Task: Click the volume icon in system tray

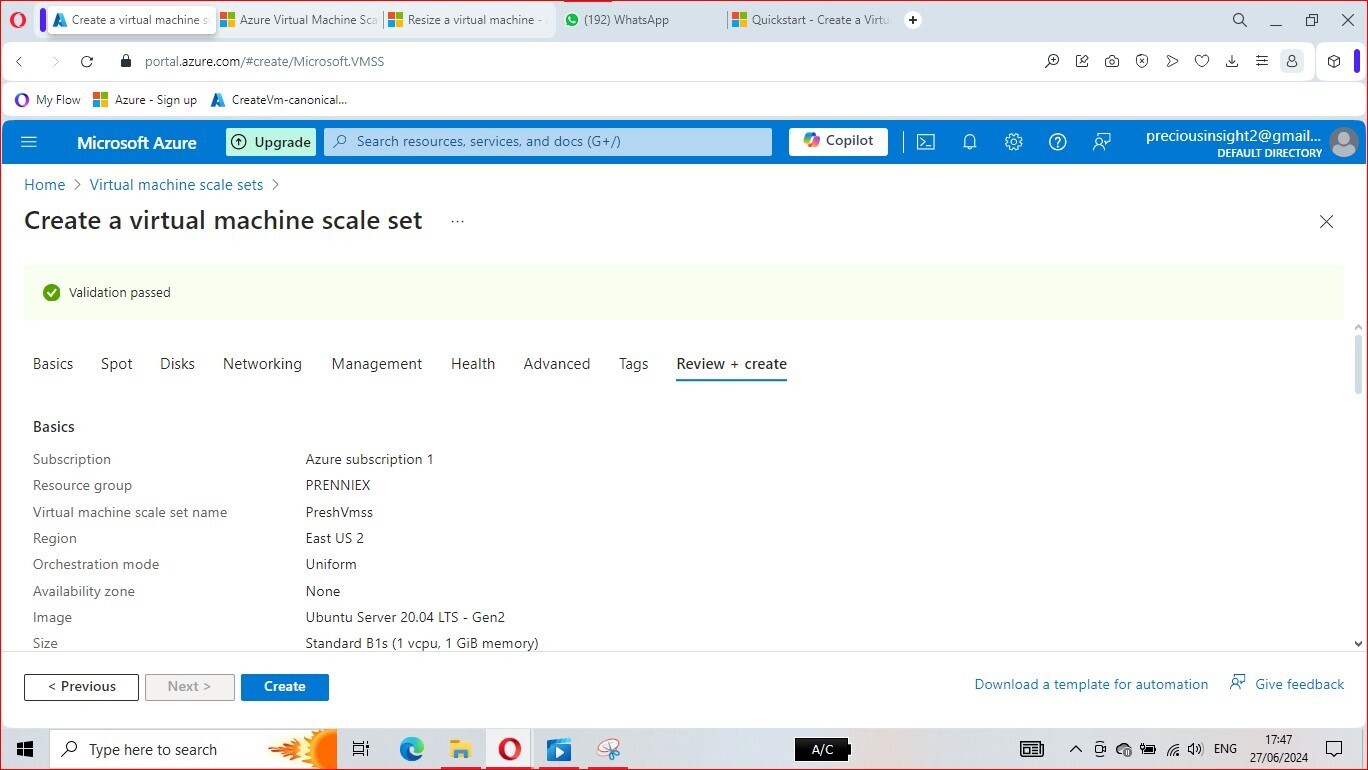Action: (1195, 749)
